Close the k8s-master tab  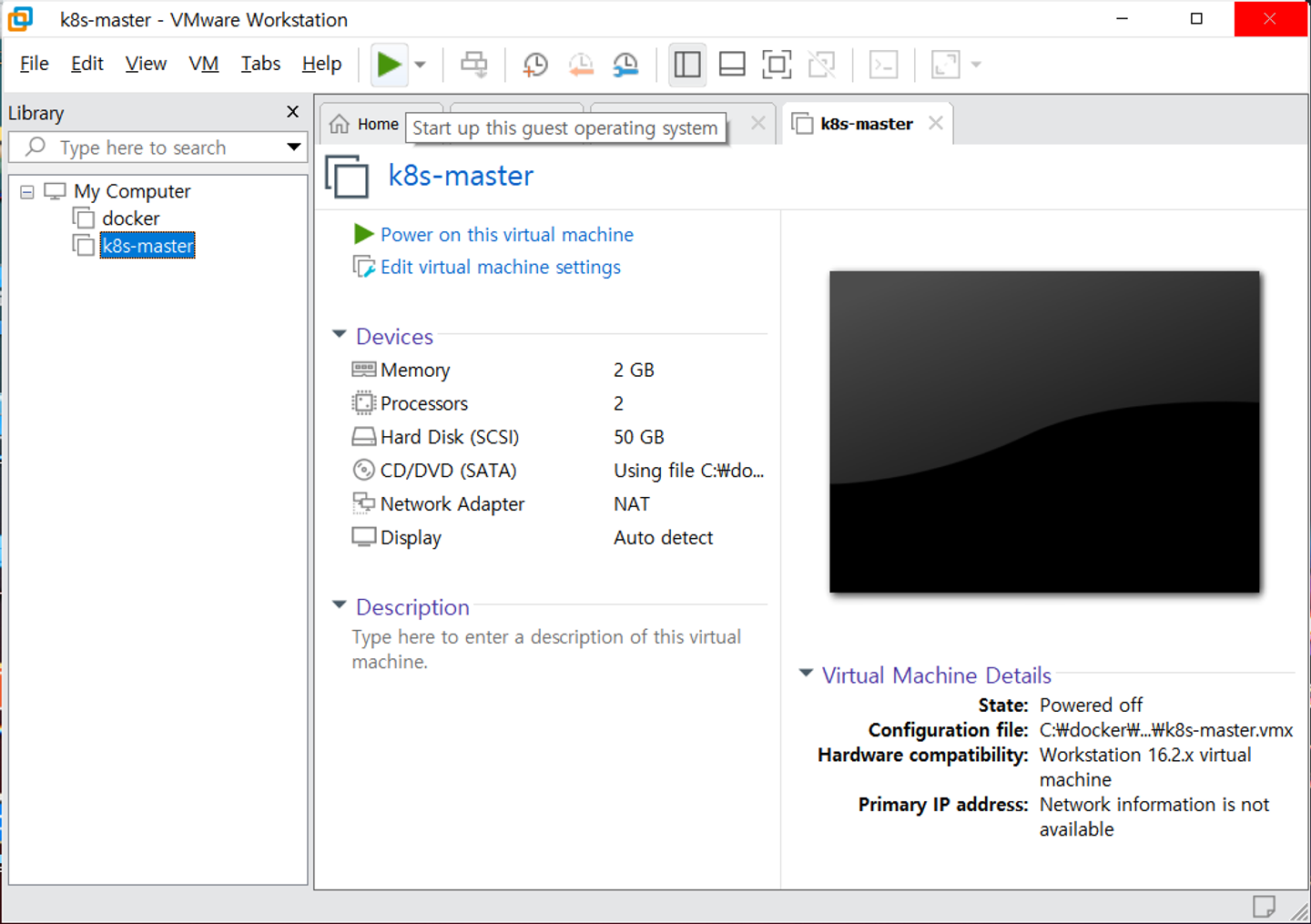pyautogui.click(x=935, y=123)
